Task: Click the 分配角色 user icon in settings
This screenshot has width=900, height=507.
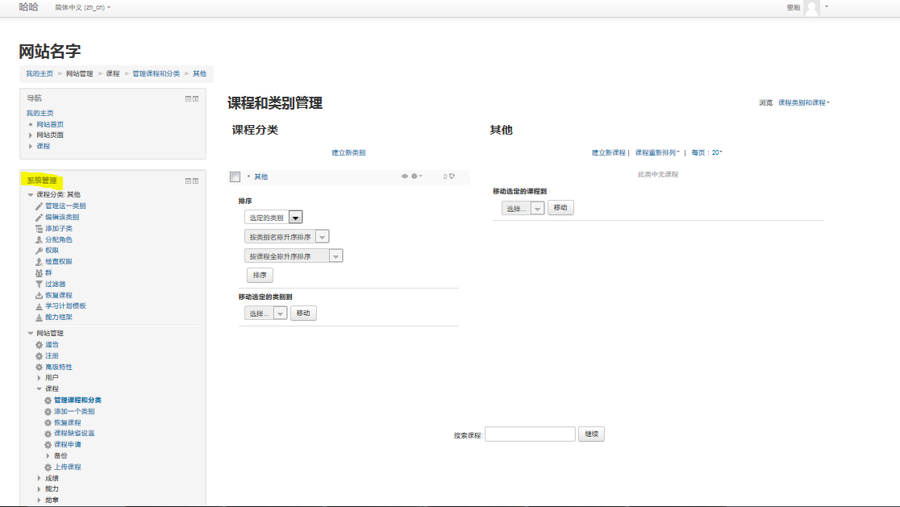Action: click(39, 240)
